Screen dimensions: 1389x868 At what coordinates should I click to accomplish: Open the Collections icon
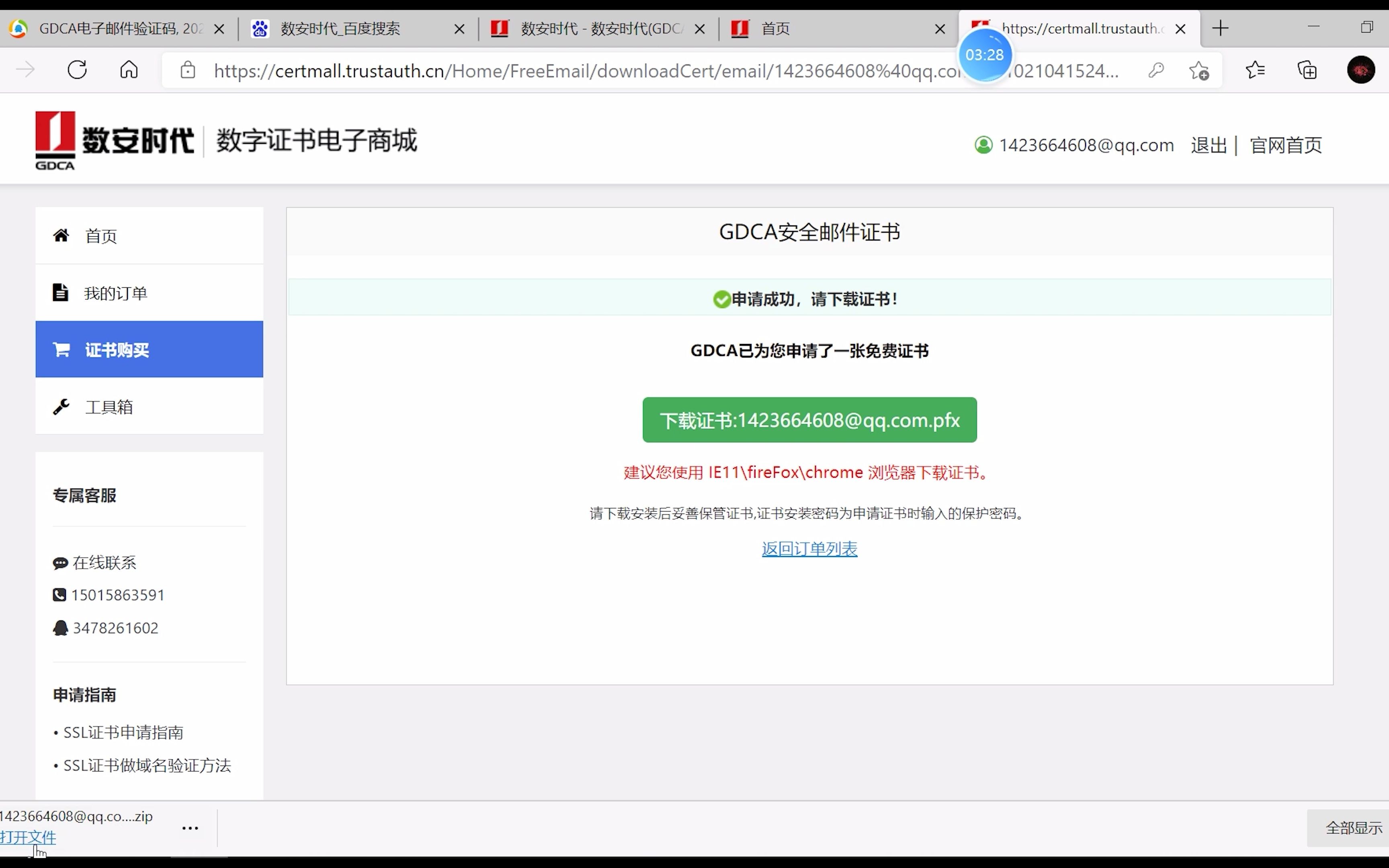pos(1307,70)
